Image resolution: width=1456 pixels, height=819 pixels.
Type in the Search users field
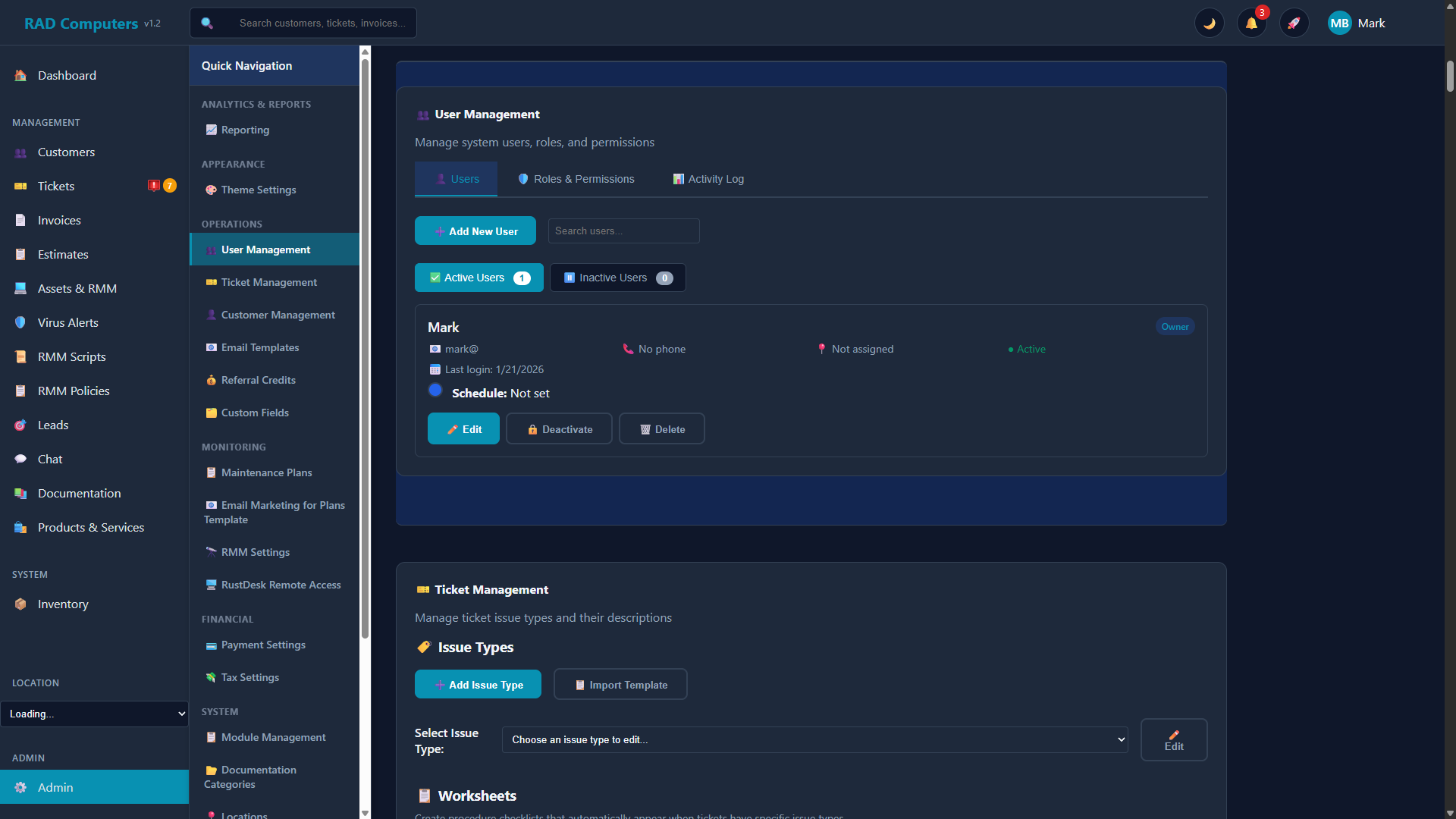coord(623,231)
